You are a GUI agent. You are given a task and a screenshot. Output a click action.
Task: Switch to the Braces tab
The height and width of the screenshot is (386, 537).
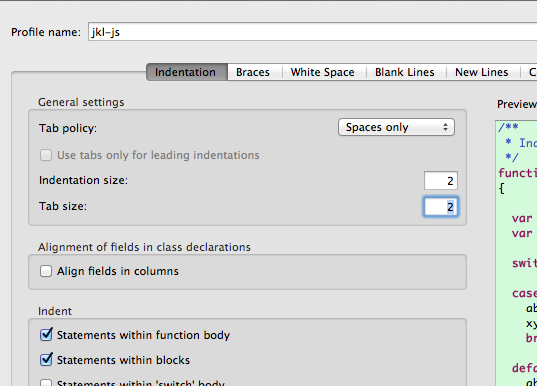point(255,72)
